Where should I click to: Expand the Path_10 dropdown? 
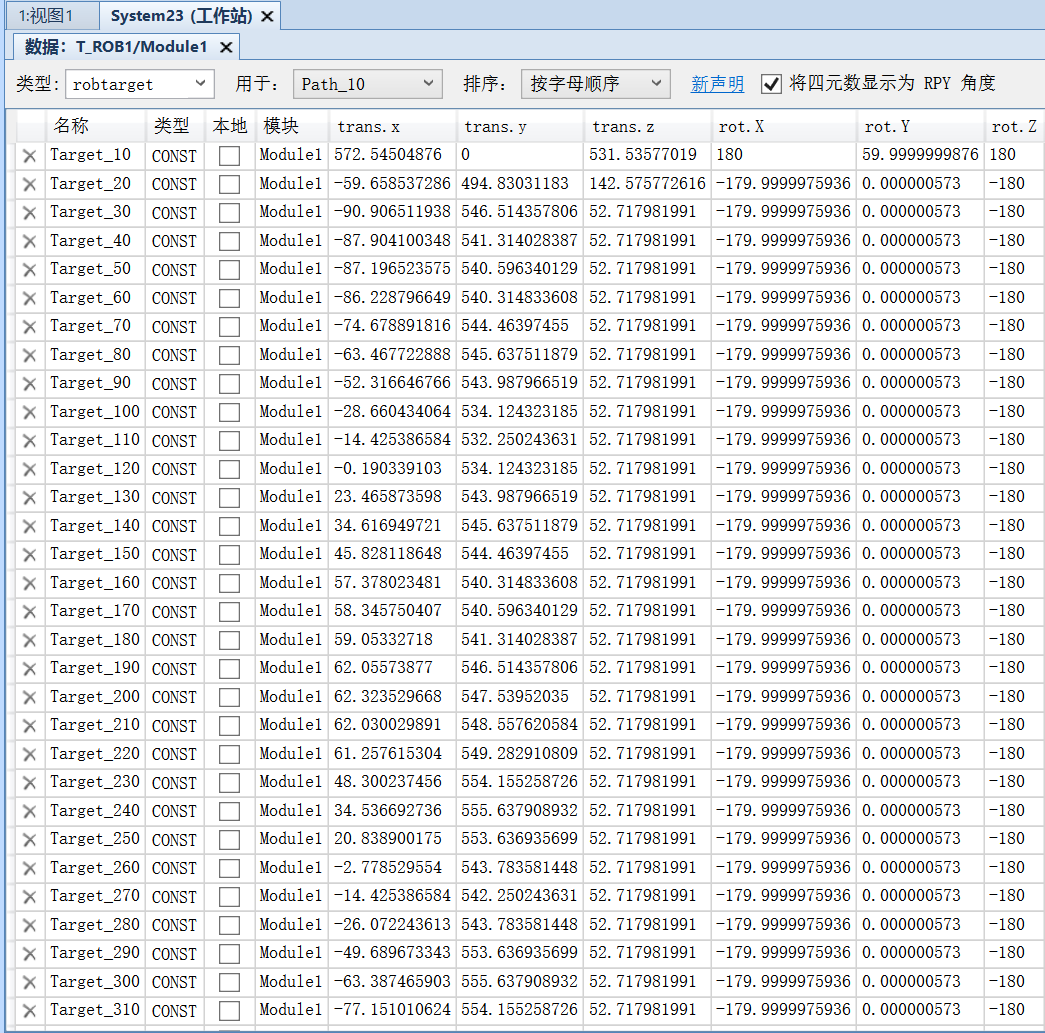pyautogui.click(x=368, y=84)
